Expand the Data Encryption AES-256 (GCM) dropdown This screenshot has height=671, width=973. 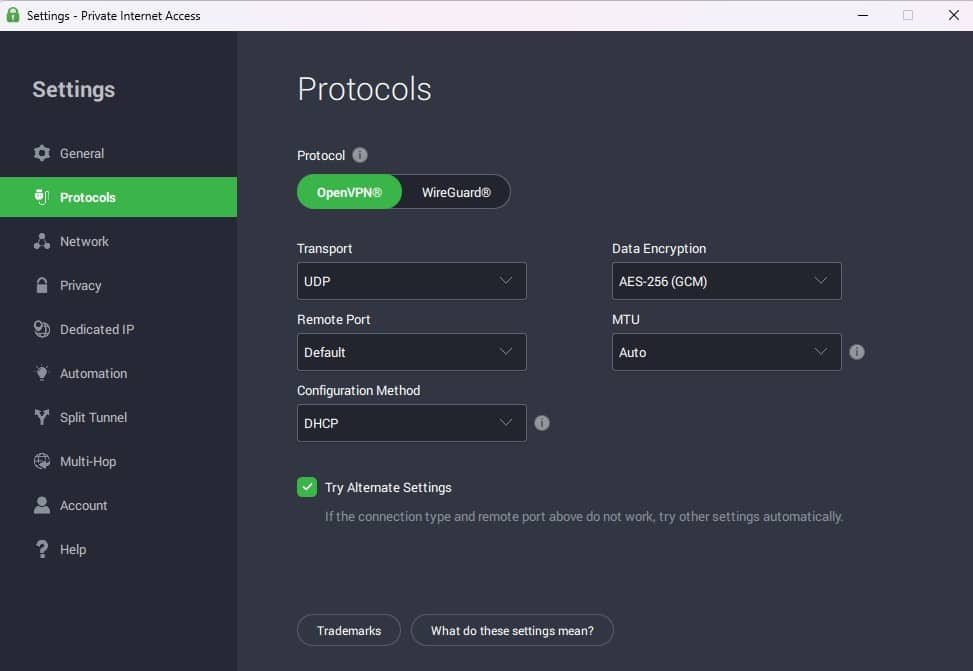coord(726,281)
